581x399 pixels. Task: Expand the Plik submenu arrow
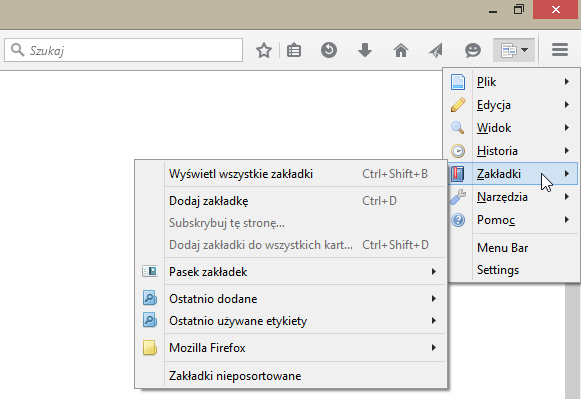tap(567, 82)
